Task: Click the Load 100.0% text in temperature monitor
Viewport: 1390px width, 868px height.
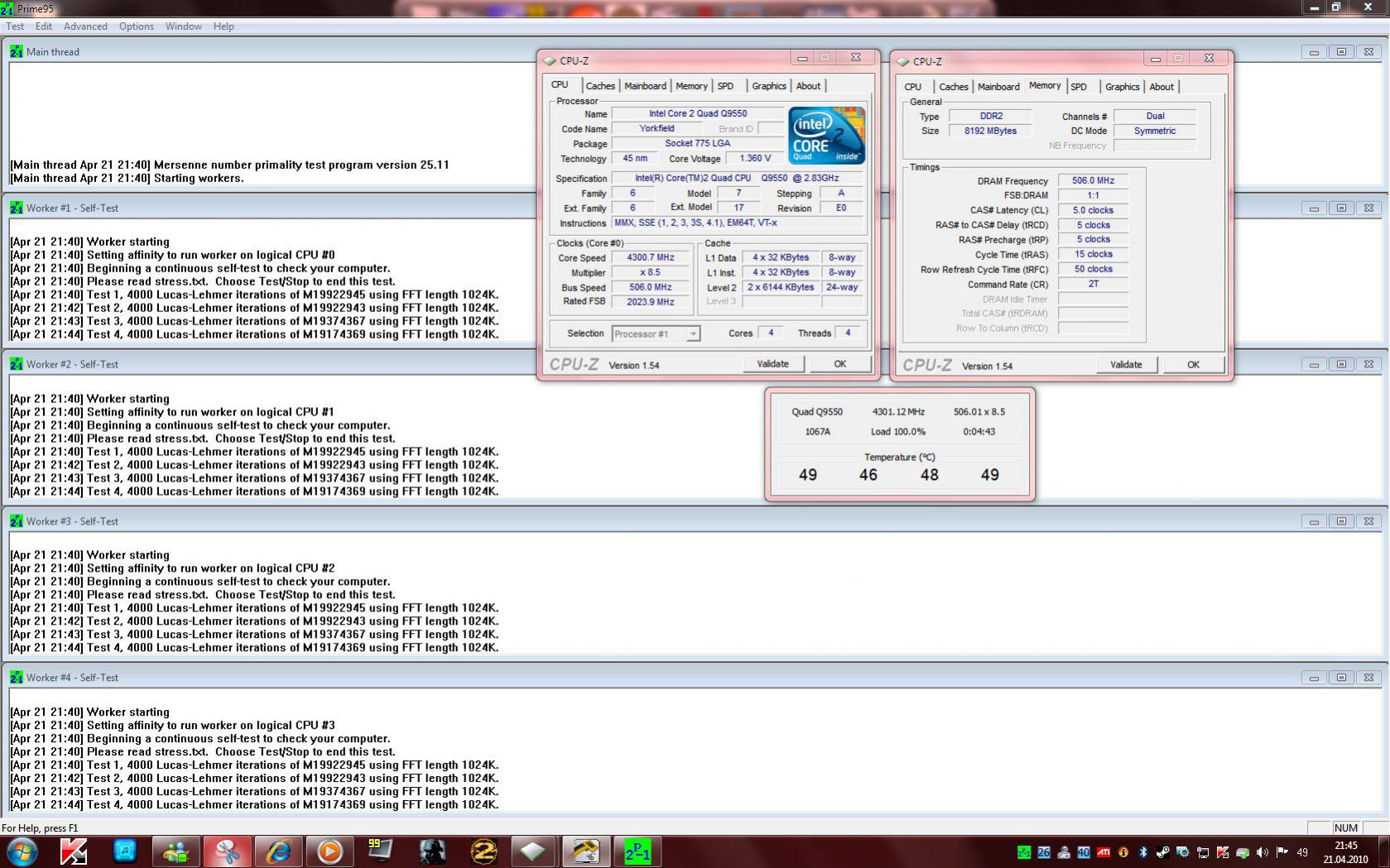Action: pyautogui.click(x=898, y=431)
